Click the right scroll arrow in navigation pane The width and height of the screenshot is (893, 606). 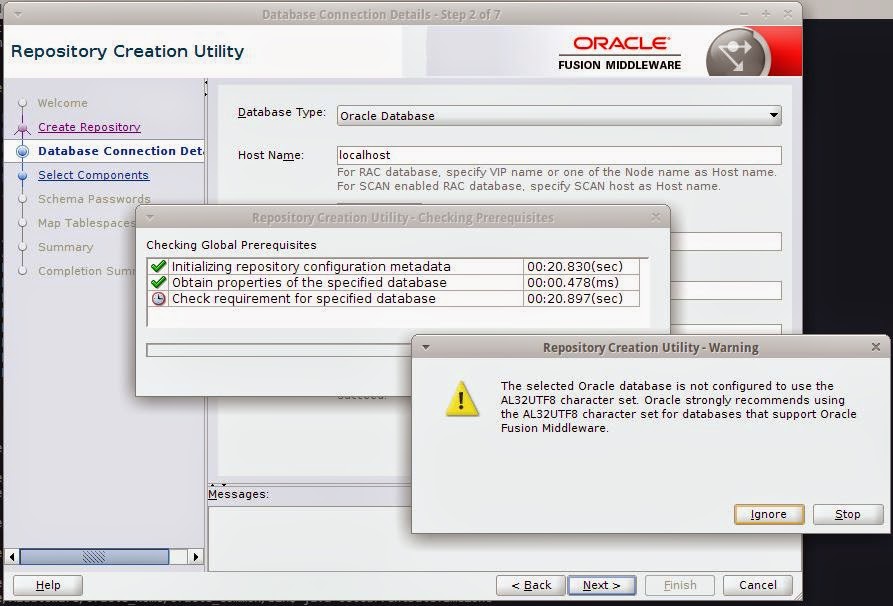195,556
